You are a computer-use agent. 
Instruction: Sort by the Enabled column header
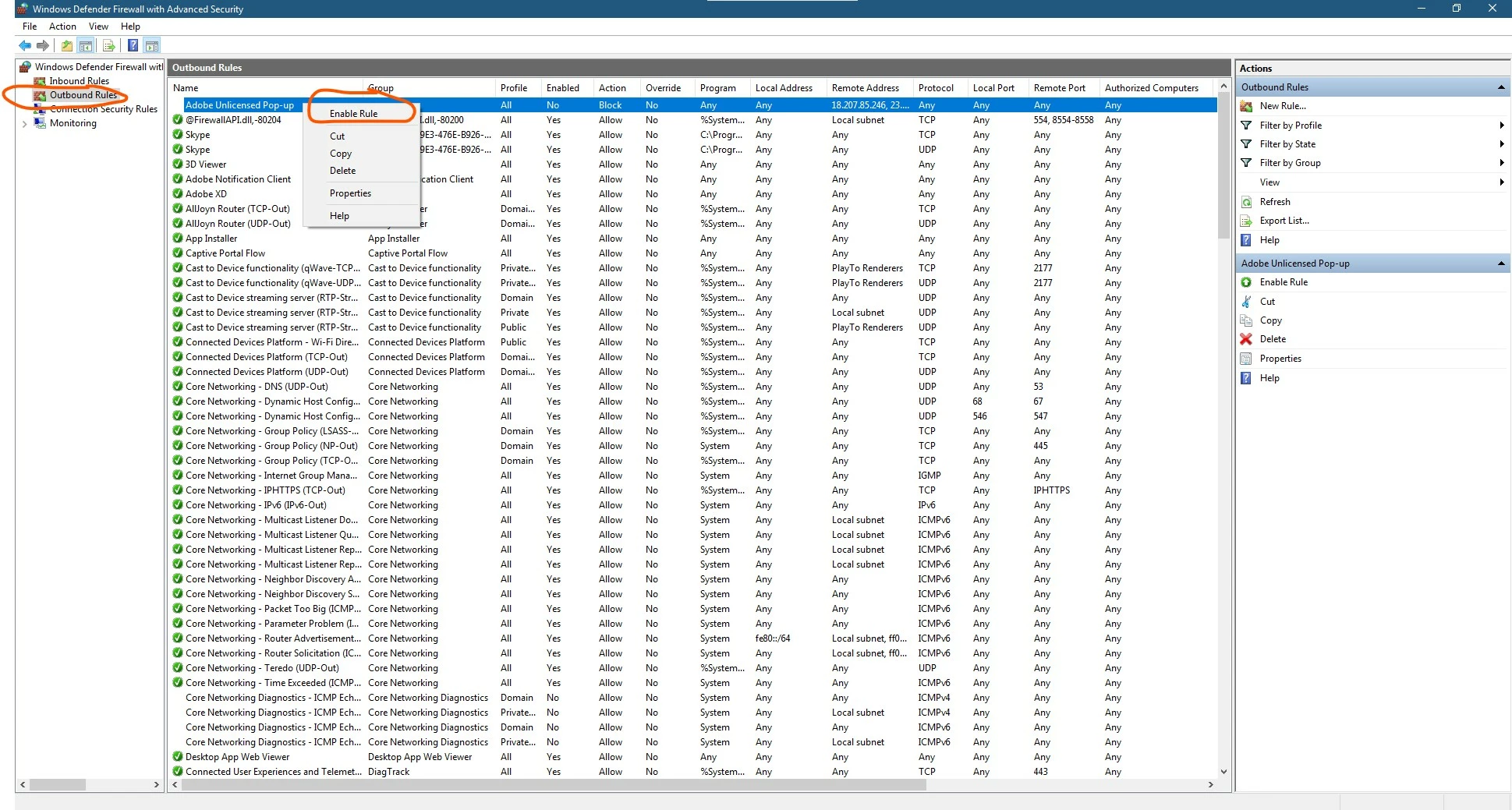[566, 88]
